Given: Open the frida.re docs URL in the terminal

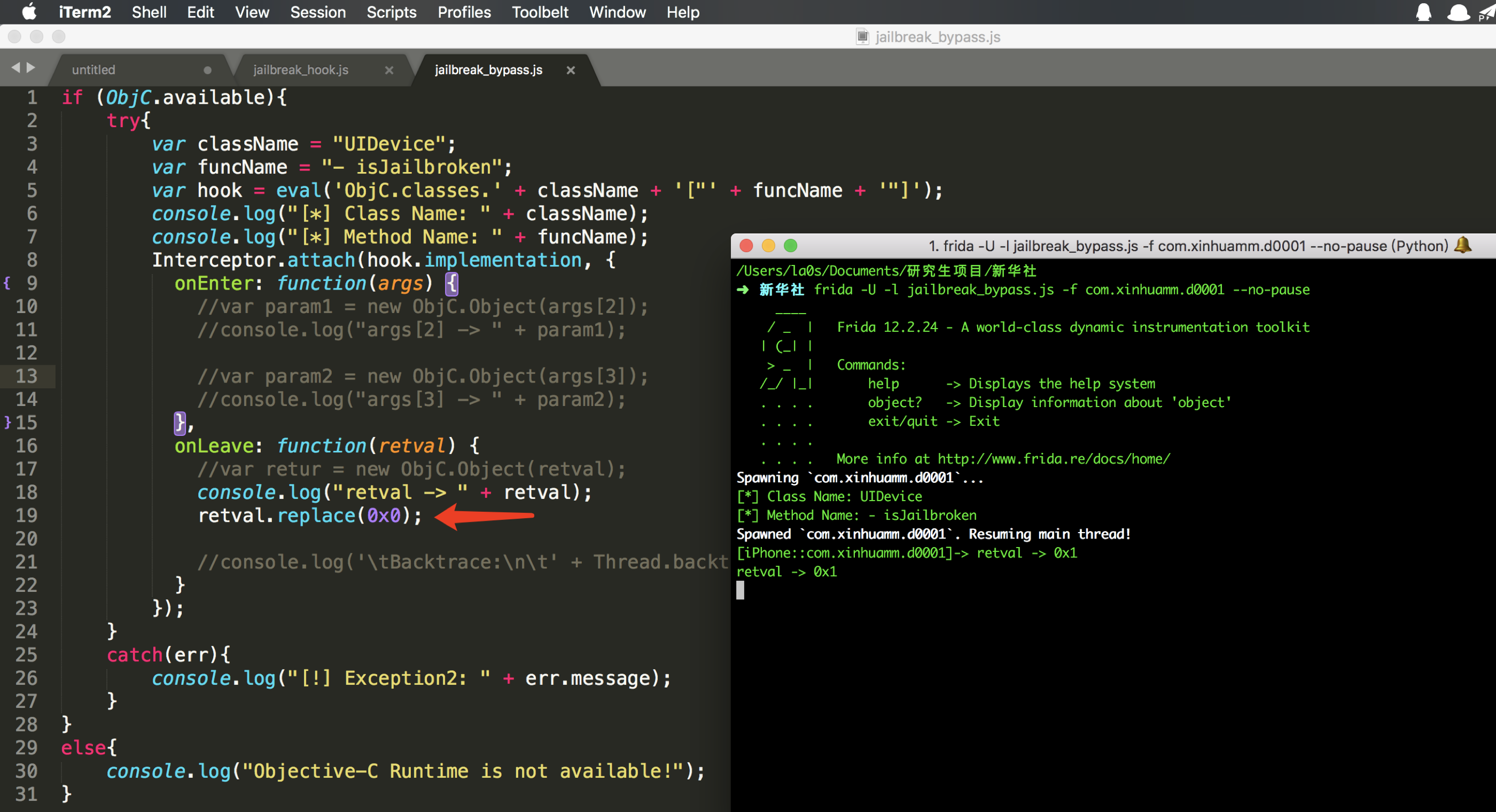Looking at the screenshot, I should point(1054,459).
